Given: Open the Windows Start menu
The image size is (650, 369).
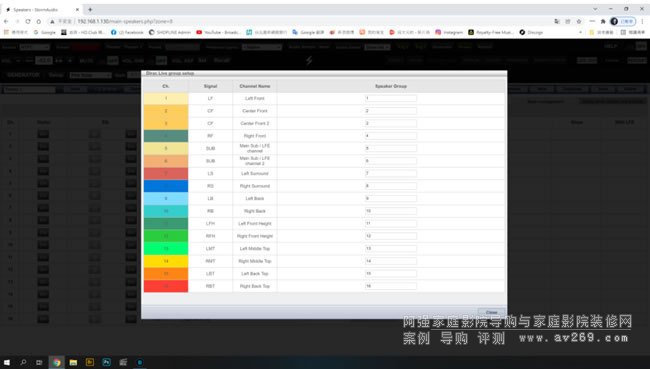Looking at the screenshot, I should coord(7,362).
